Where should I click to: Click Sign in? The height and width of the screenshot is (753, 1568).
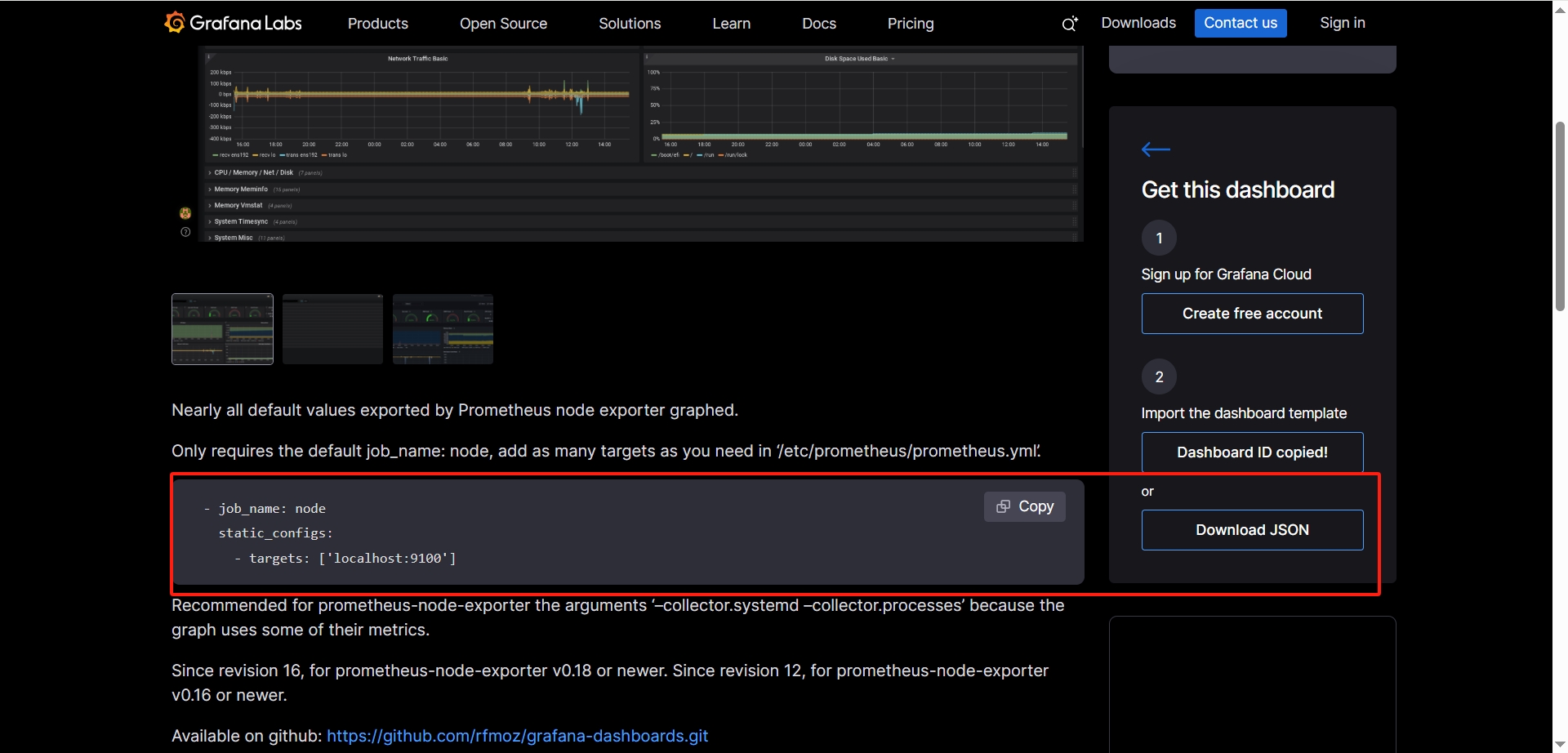[x=1342, y=23]
